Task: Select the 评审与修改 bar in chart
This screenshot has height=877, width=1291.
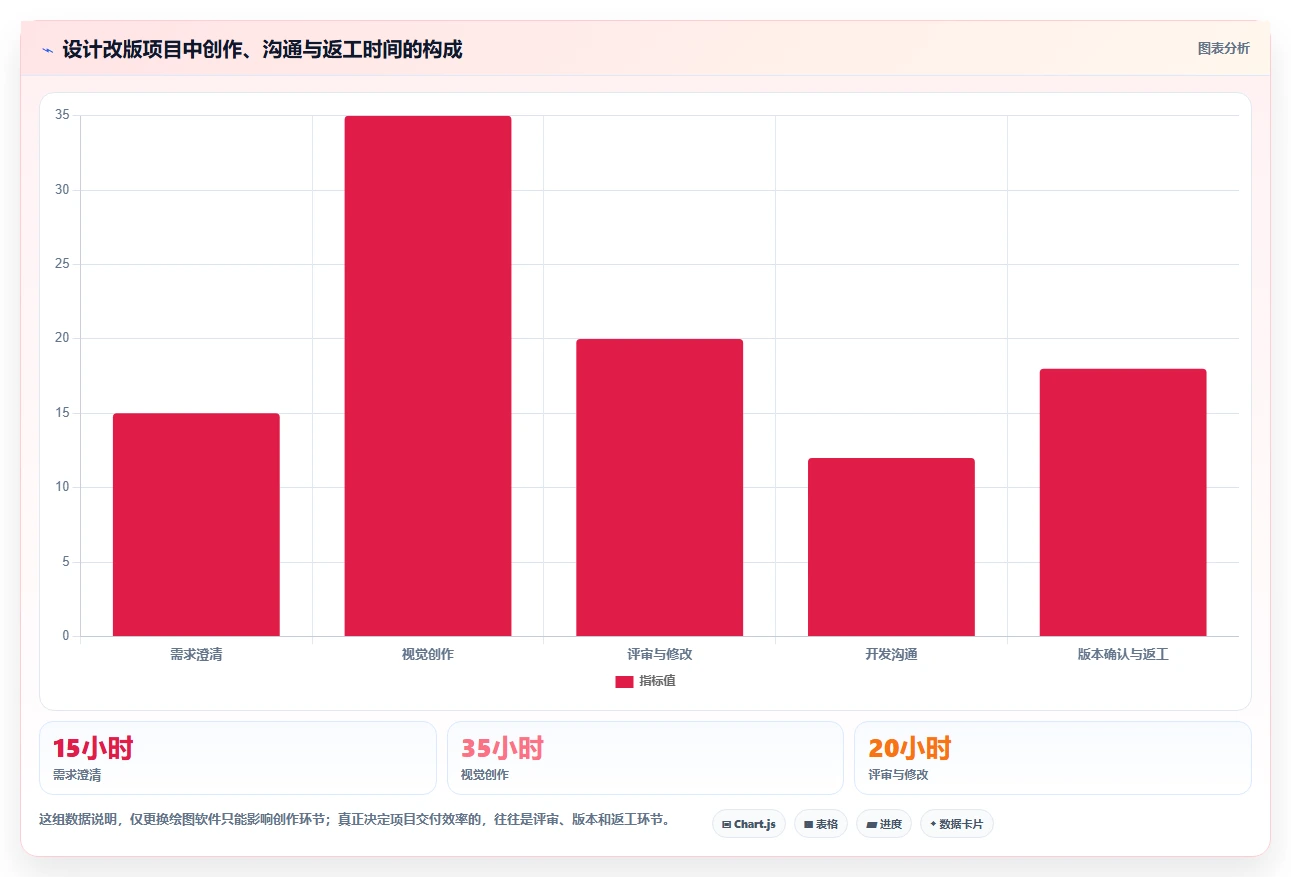Action: tap(659, 487)
